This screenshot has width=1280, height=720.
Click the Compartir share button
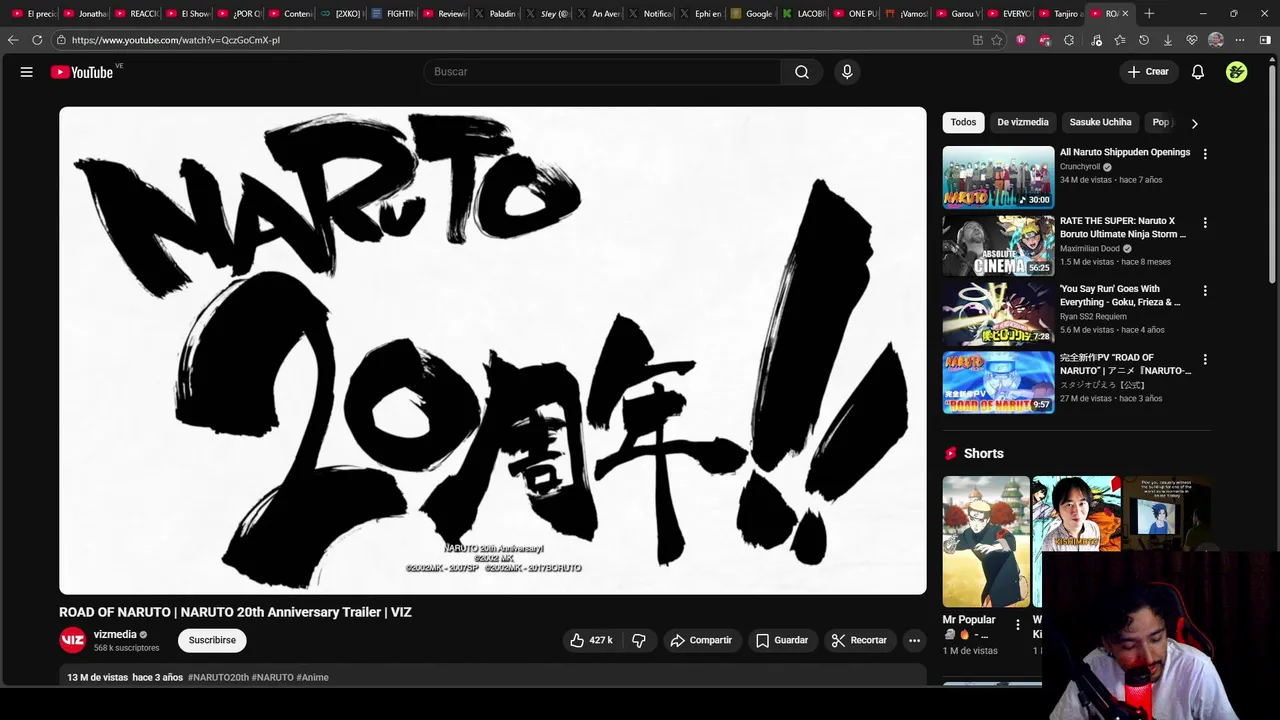click(701, 640)
